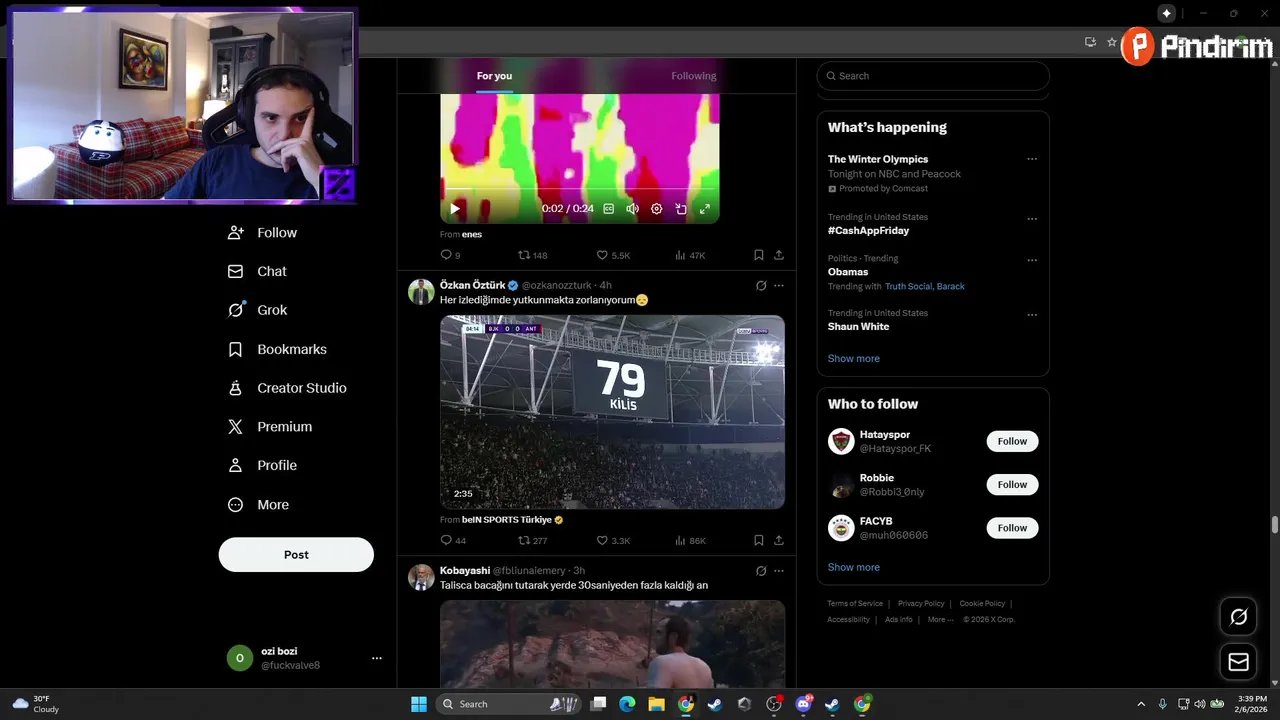Show hidden system tray icons
The height and width of the screenshot is (720, 1280).
pyautogui.click(x=1141, y=704)
